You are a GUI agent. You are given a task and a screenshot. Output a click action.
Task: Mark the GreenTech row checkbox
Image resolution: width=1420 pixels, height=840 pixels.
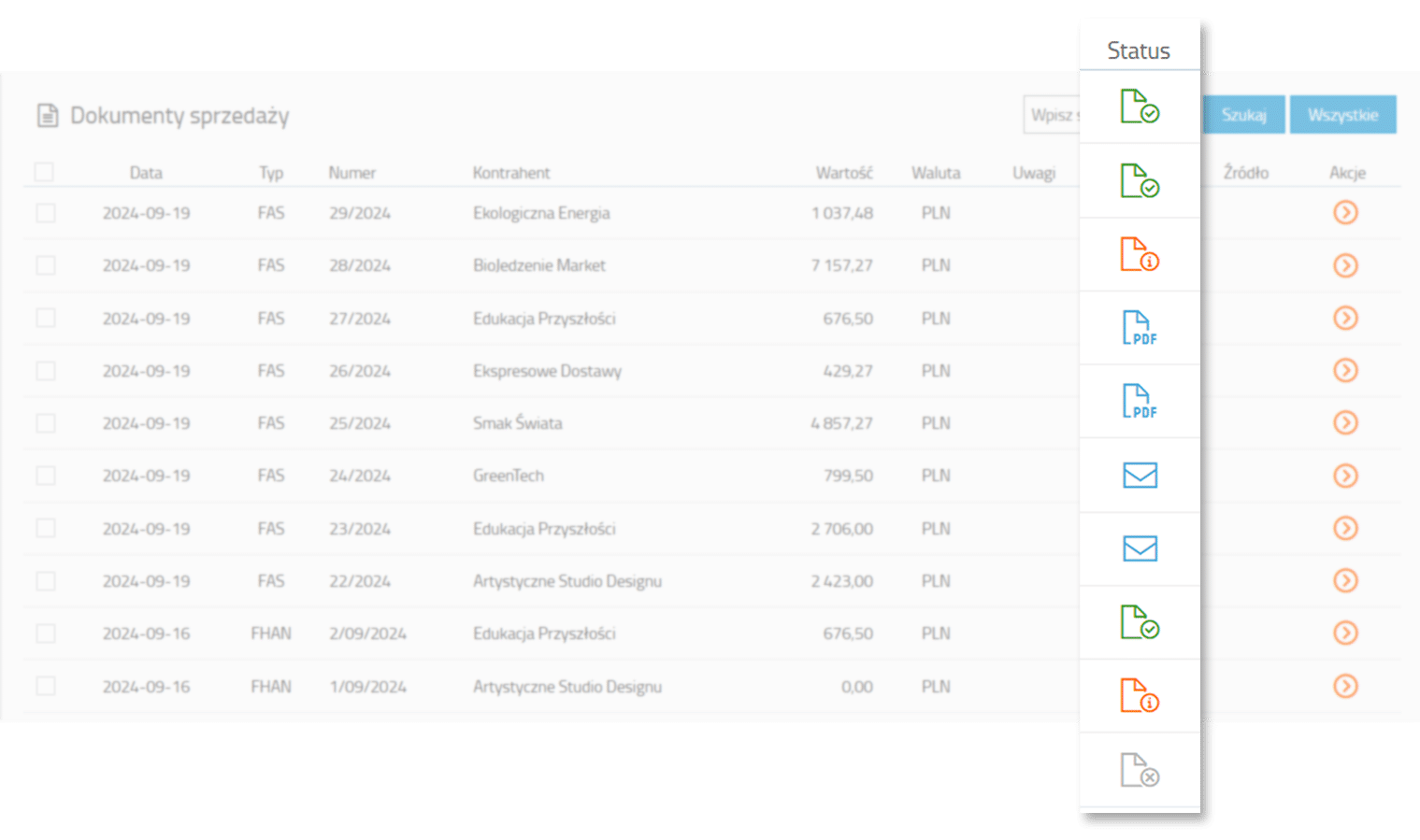(45, 476)
